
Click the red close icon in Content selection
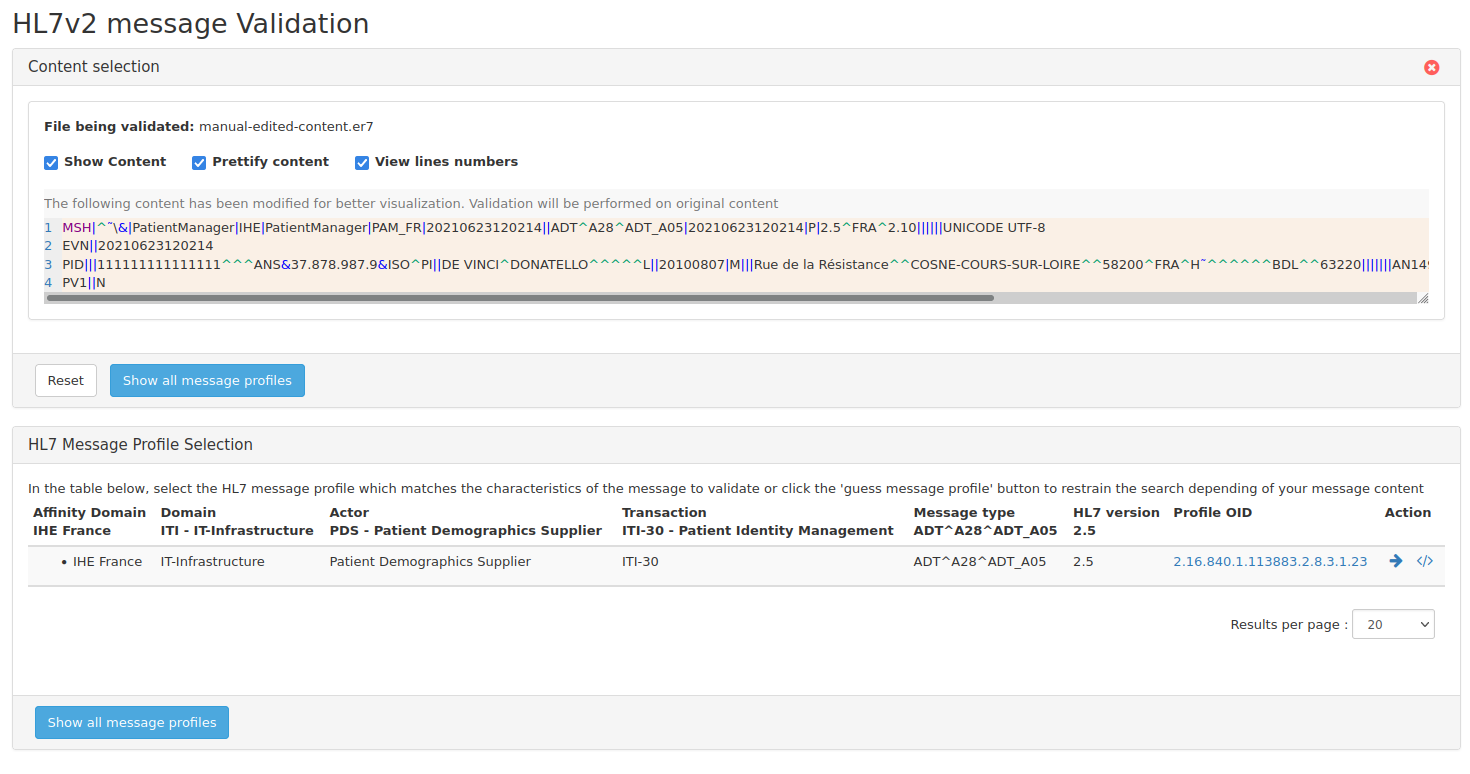click(1431, 67)
